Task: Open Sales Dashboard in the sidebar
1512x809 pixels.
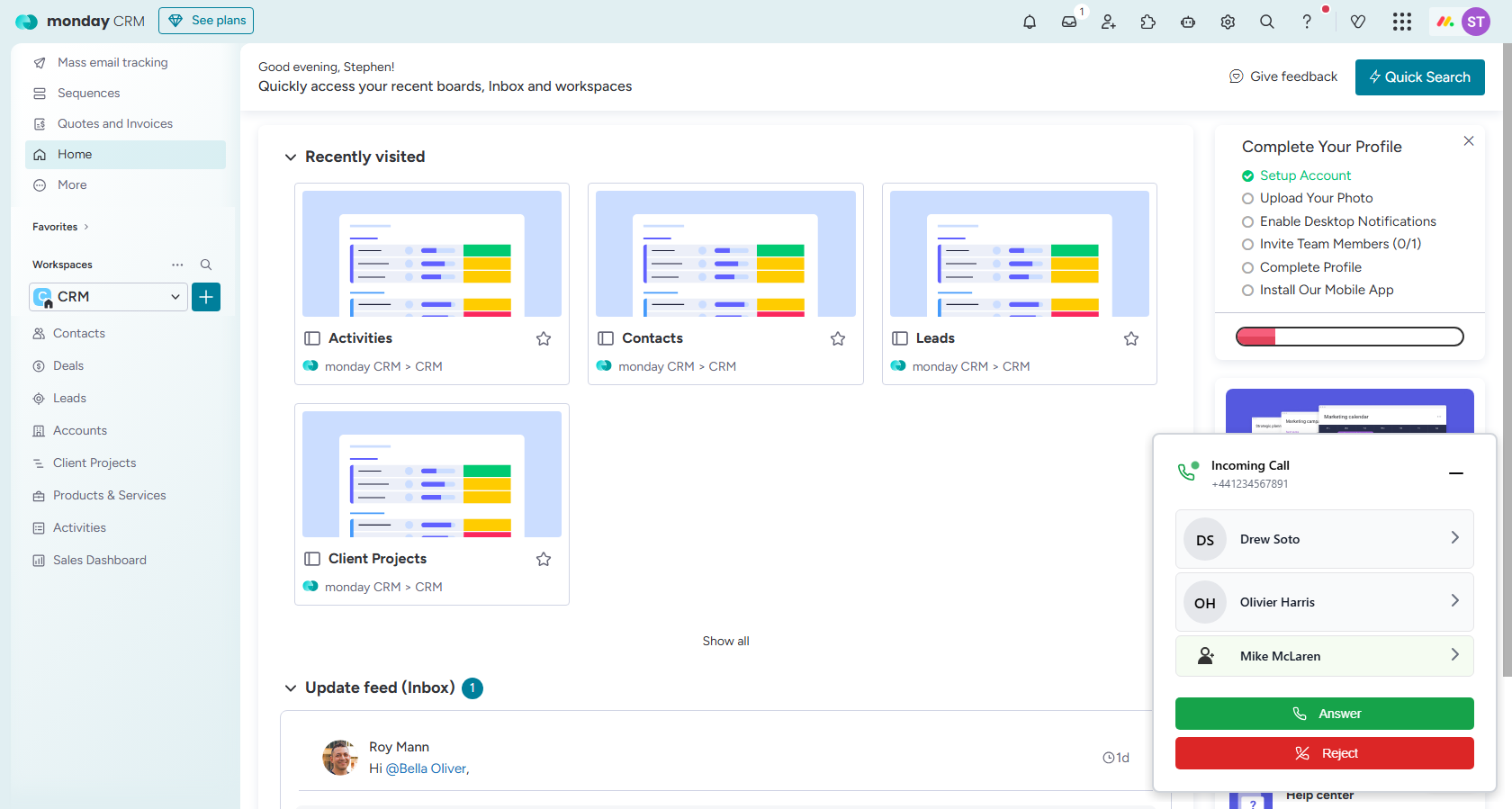Action: pyautogui.click(x=99, y=561)
